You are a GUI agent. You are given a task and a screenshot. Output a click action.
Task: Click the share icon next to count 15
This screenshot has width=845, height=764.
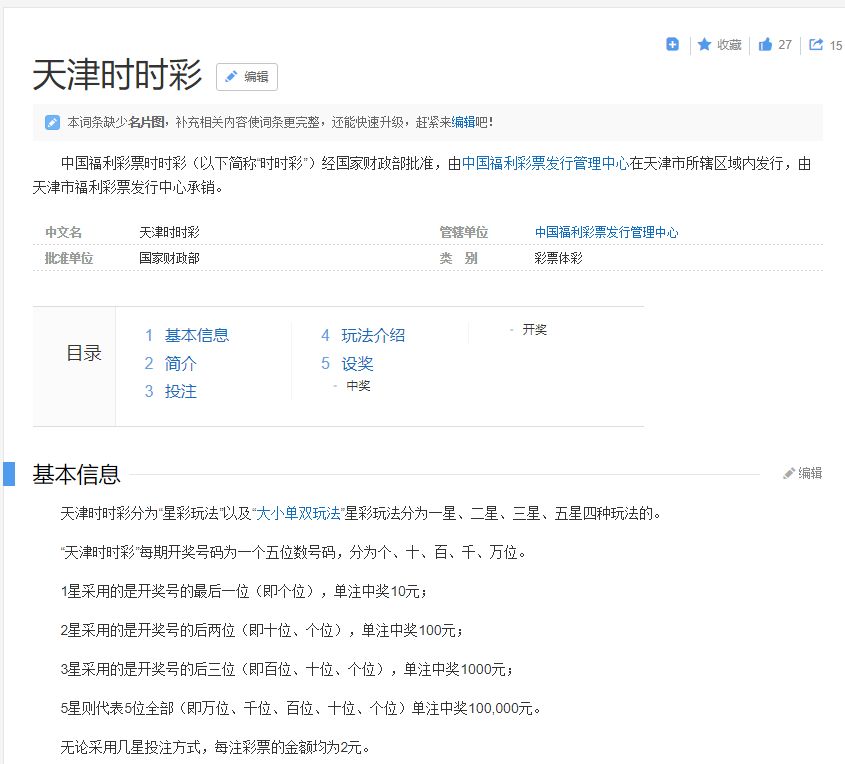pos(816,44)
